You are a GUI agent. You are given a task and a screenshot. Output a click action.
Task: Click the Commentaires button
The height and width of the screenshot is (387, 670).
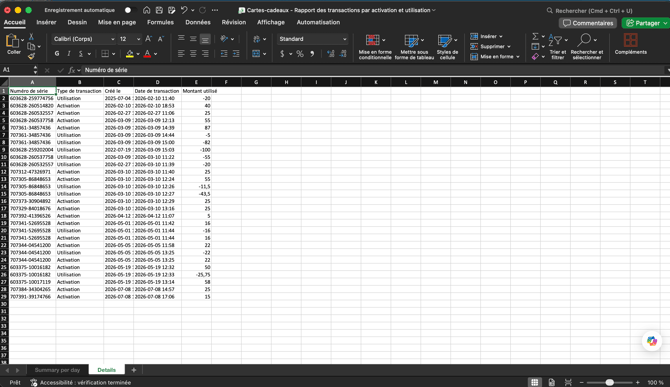(x=588, y=23)
